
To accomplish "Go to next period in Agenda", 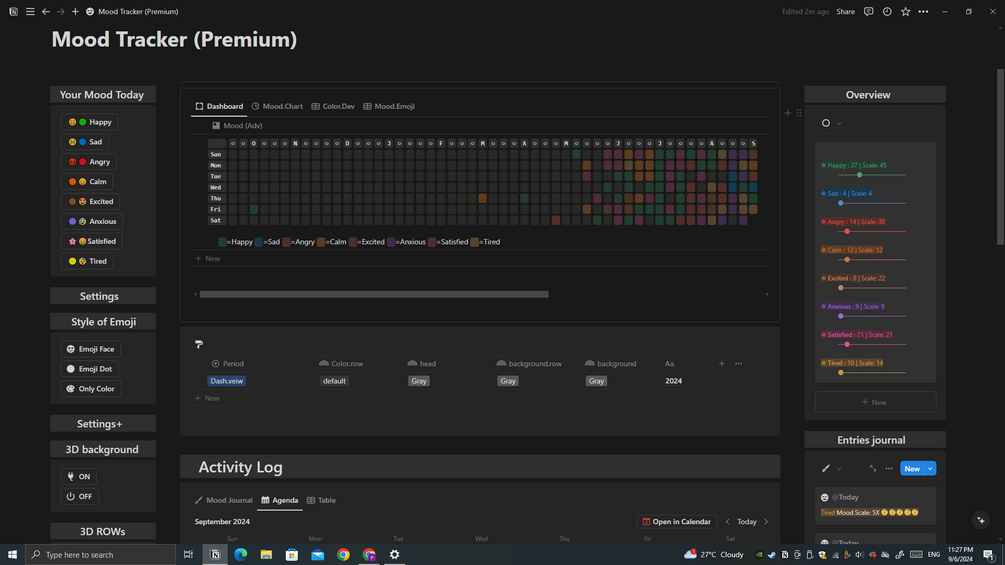I will click(766, 521).
